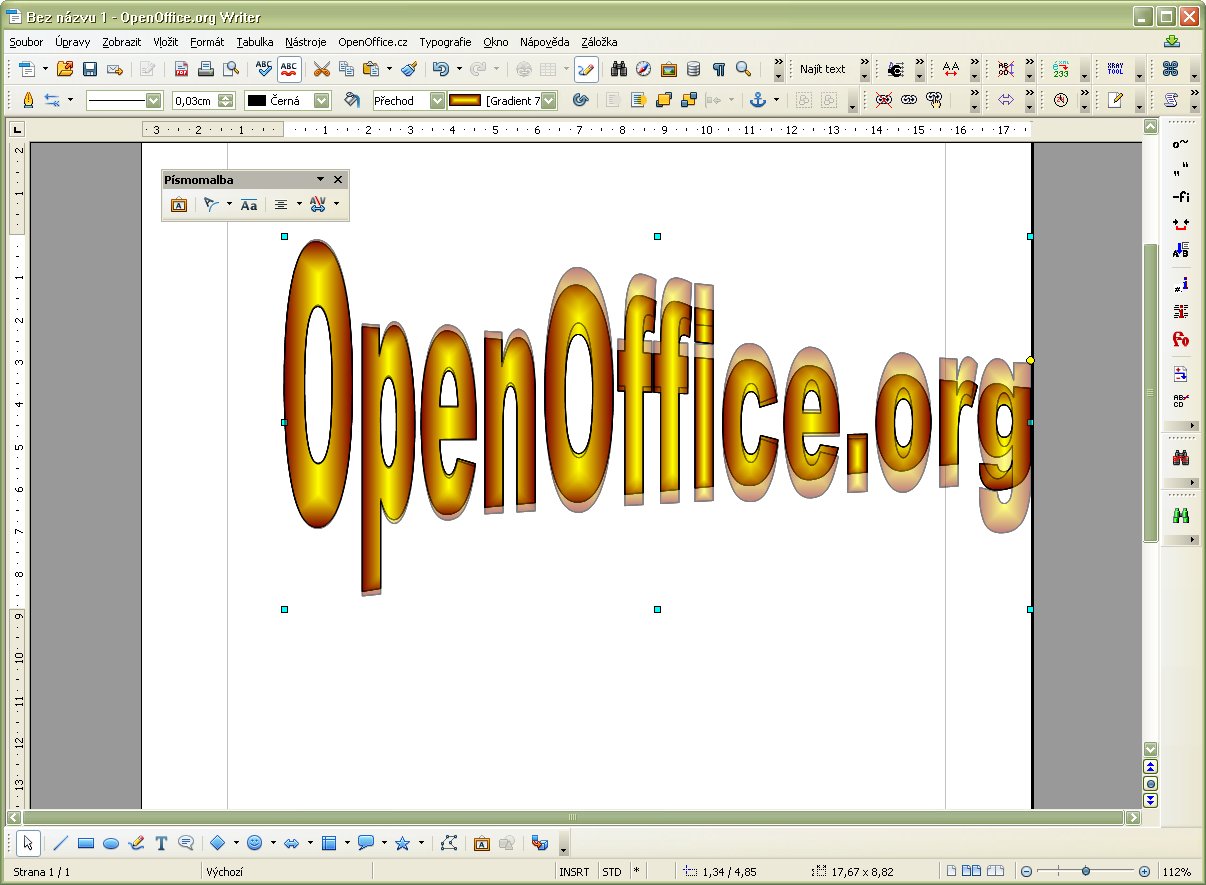Open the Černá line color dropdown
The image size is (1206, 885).
[x=321, y=100]
